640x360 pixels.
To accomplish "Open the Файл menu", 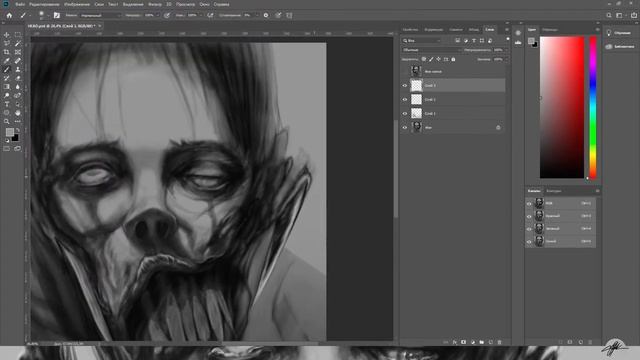I will [20, 4].
